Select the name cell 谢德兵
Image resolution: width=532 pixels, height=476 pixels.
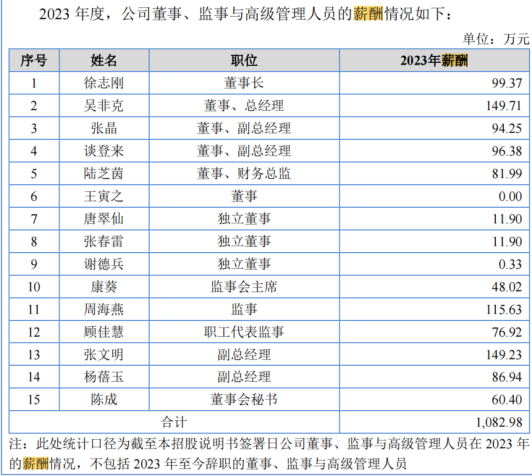tap(104, 264)
